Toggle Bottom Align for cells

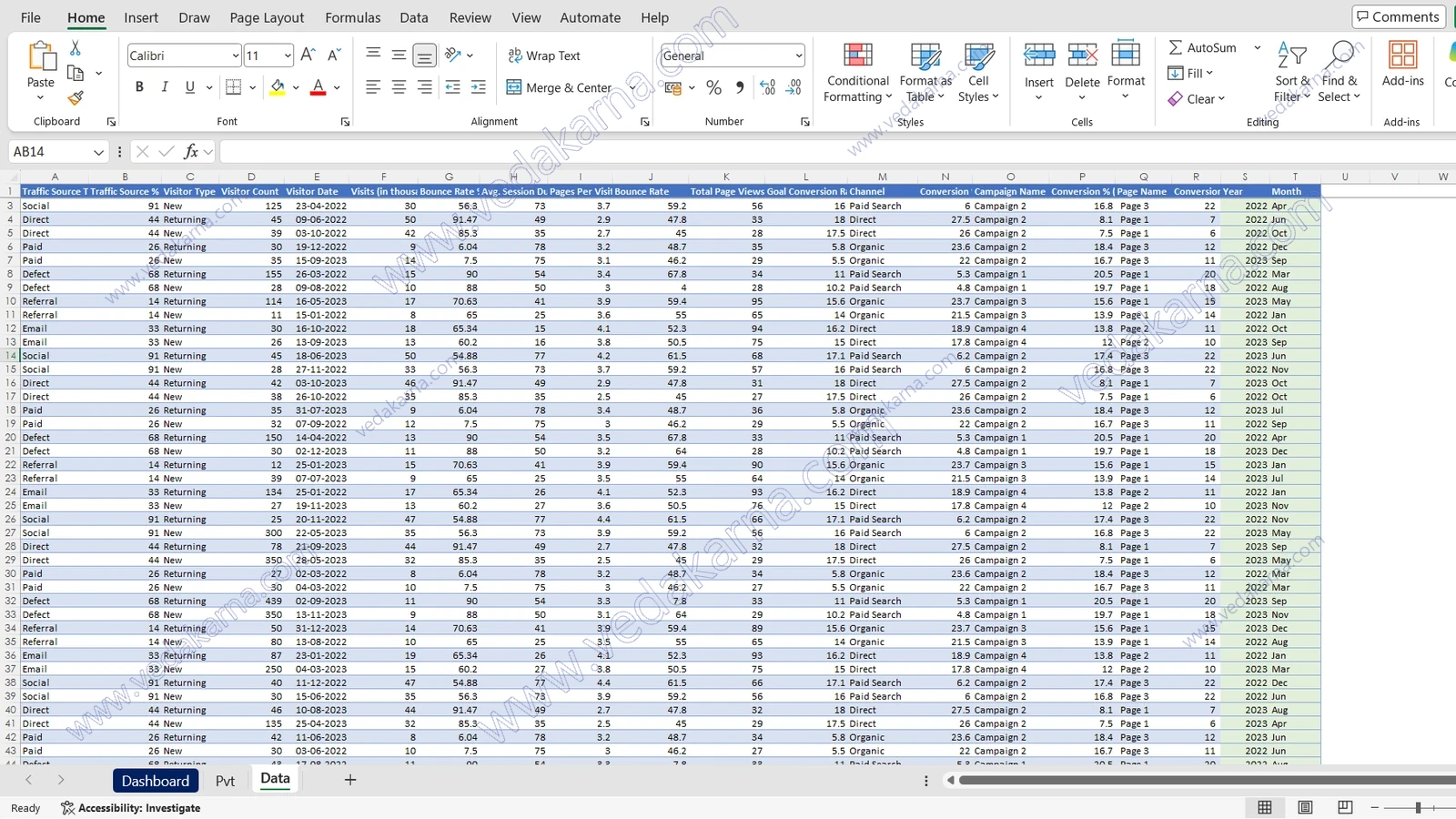pos(424,56)
